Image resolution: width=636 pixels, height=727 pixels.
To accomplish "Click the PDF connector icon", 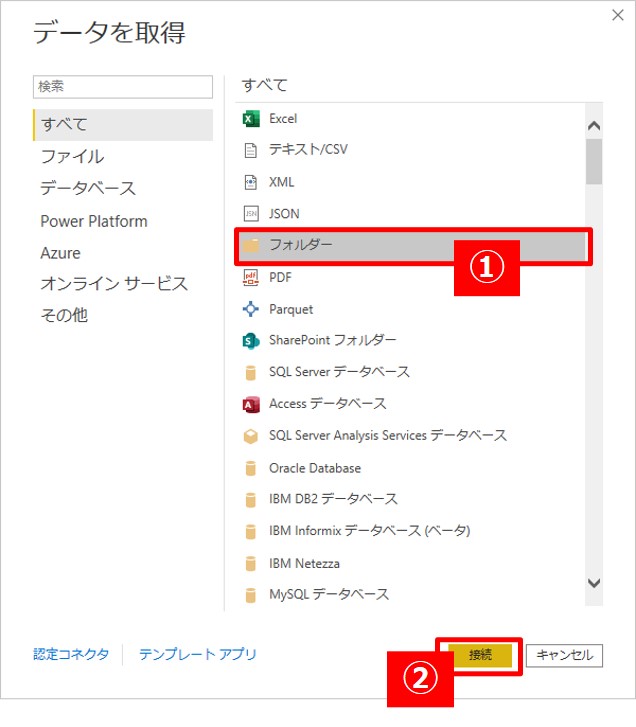I will (x=251, y=277).
